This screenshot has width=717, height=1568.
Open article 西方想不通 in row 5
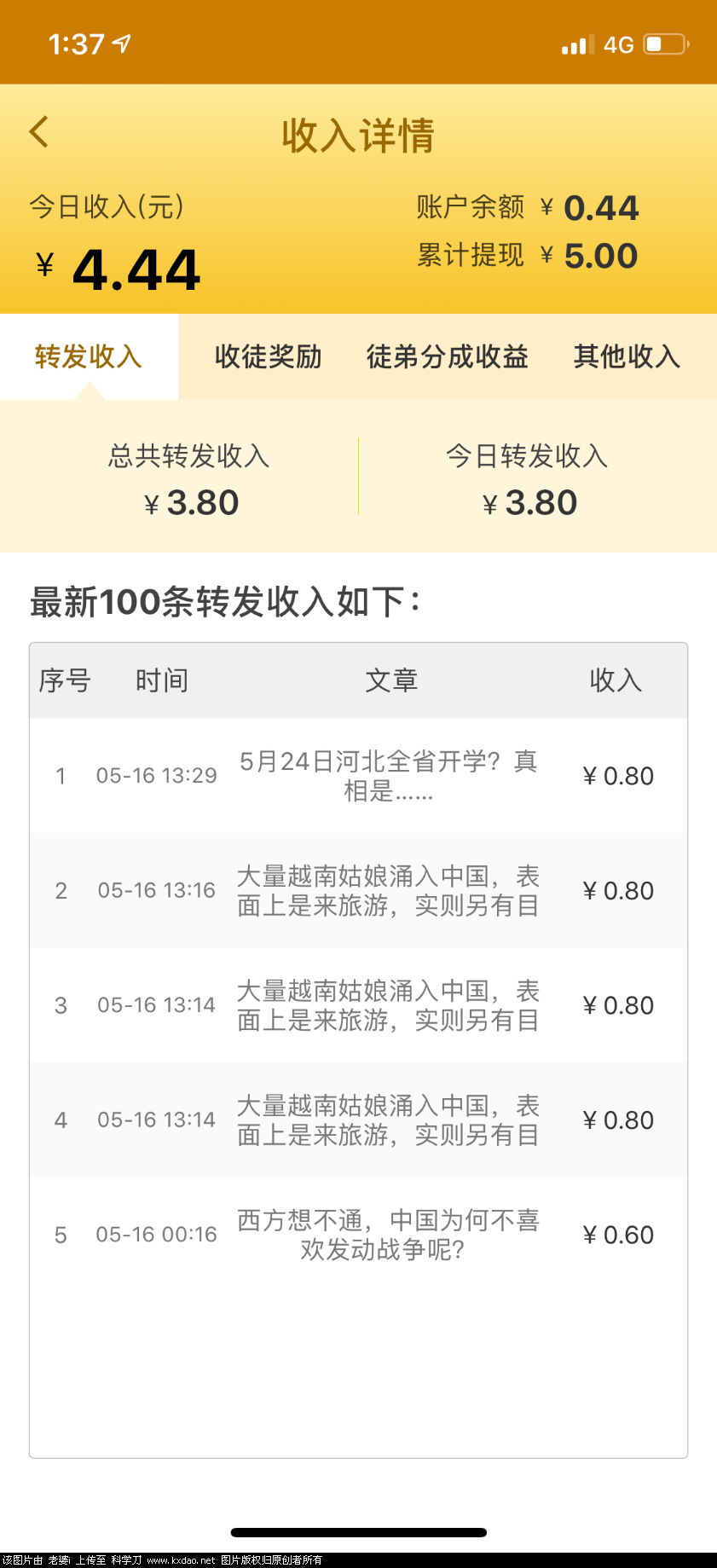tap(389, 1235)
